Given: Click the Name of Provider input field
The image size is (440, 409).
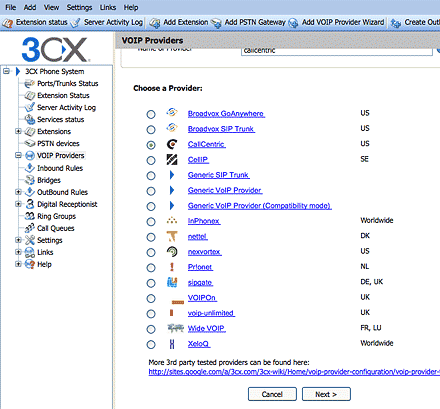Looking at the screenshot, I should [337, 51].
